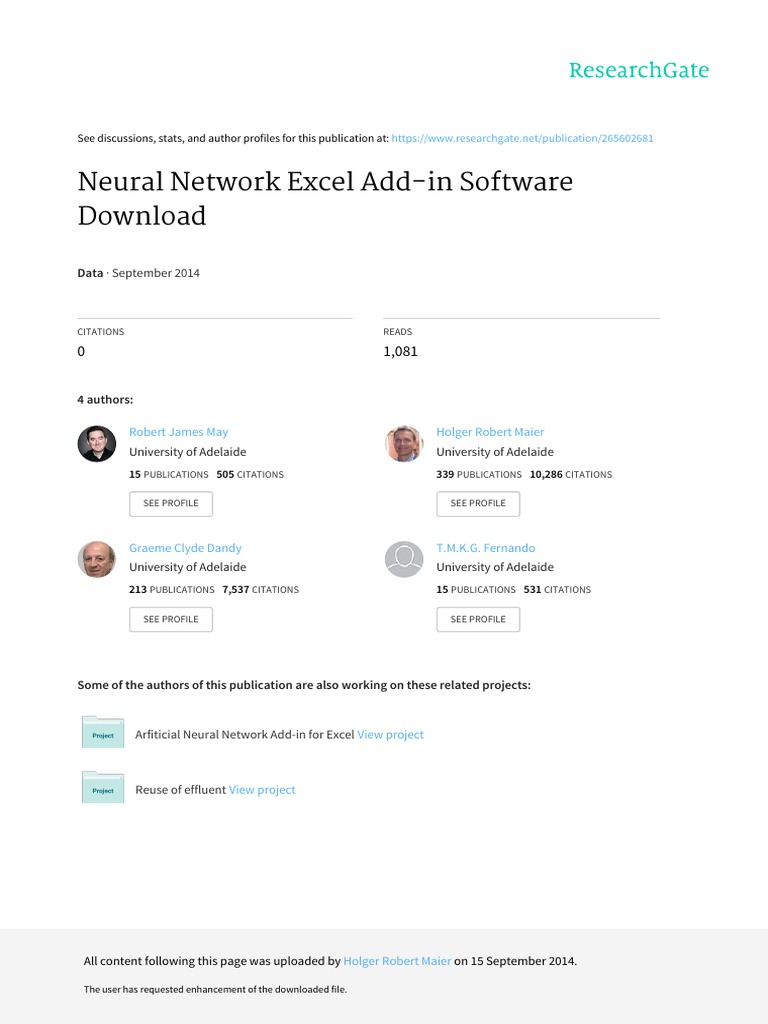
Task: Open Graeme Clyde Dandy author link
Action: [x=185, y=548]
